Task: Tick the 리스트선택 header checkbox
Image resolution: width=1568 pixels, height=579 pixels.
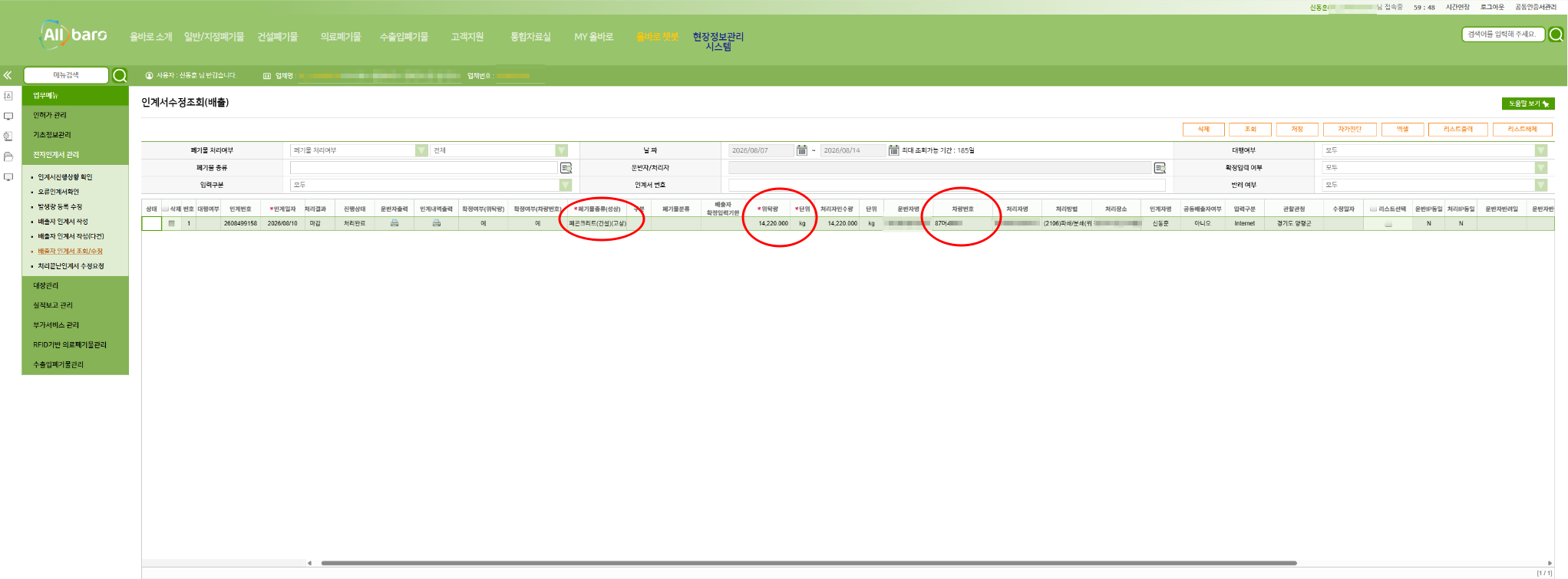Action: (x=1374, y=209)
